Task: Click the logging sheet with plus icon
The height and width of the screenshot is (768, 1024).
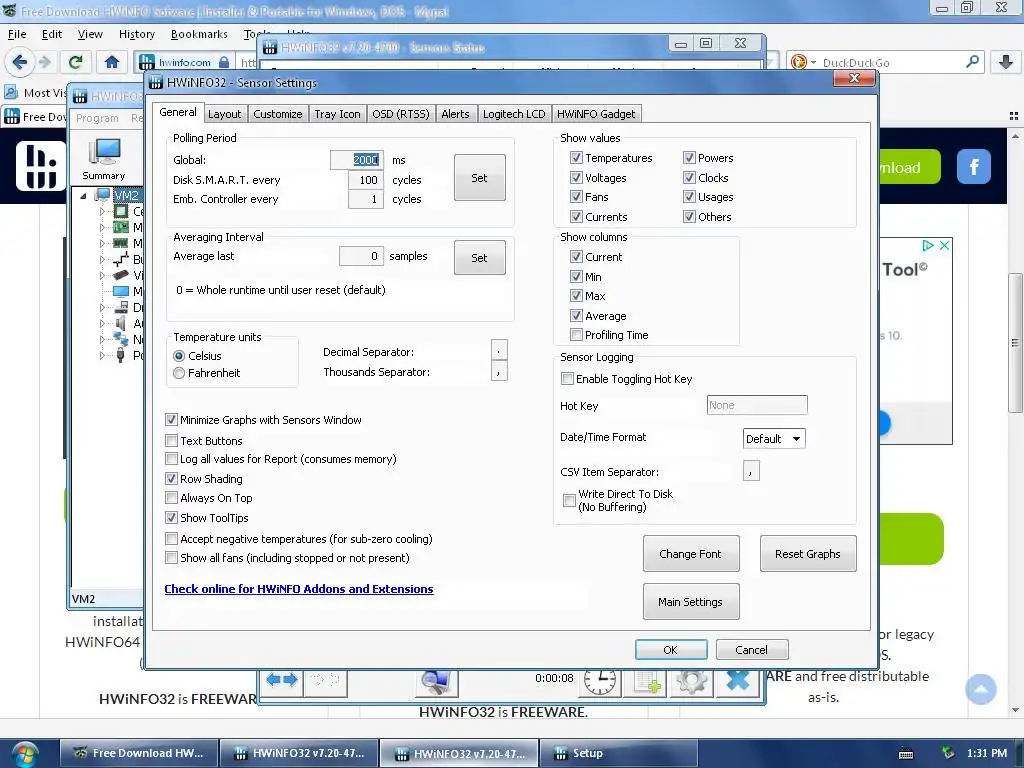Action: 647,682
